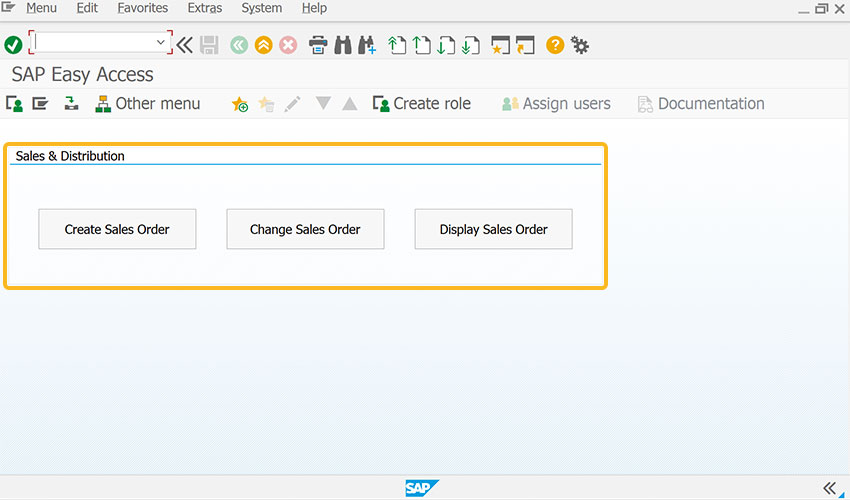
Task: Click the Documentation button
Action: click(701, 104)
